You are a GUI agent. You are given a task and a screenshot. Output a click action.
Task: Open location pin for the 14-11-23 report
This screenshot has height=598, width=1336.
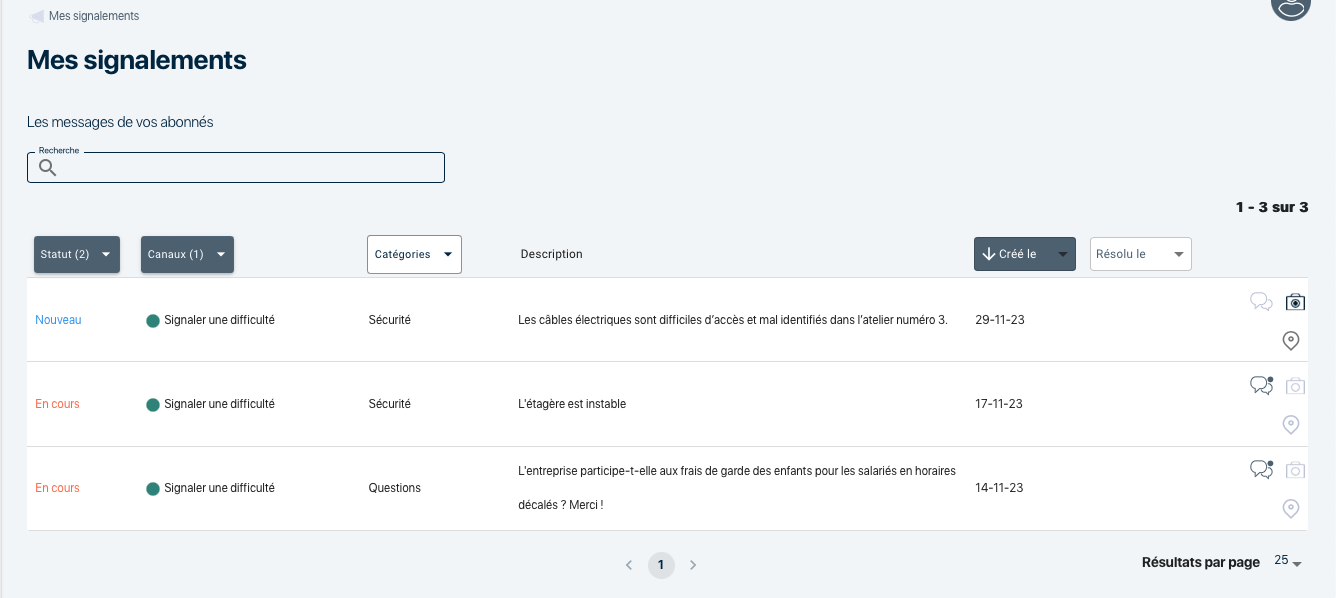1291,509
